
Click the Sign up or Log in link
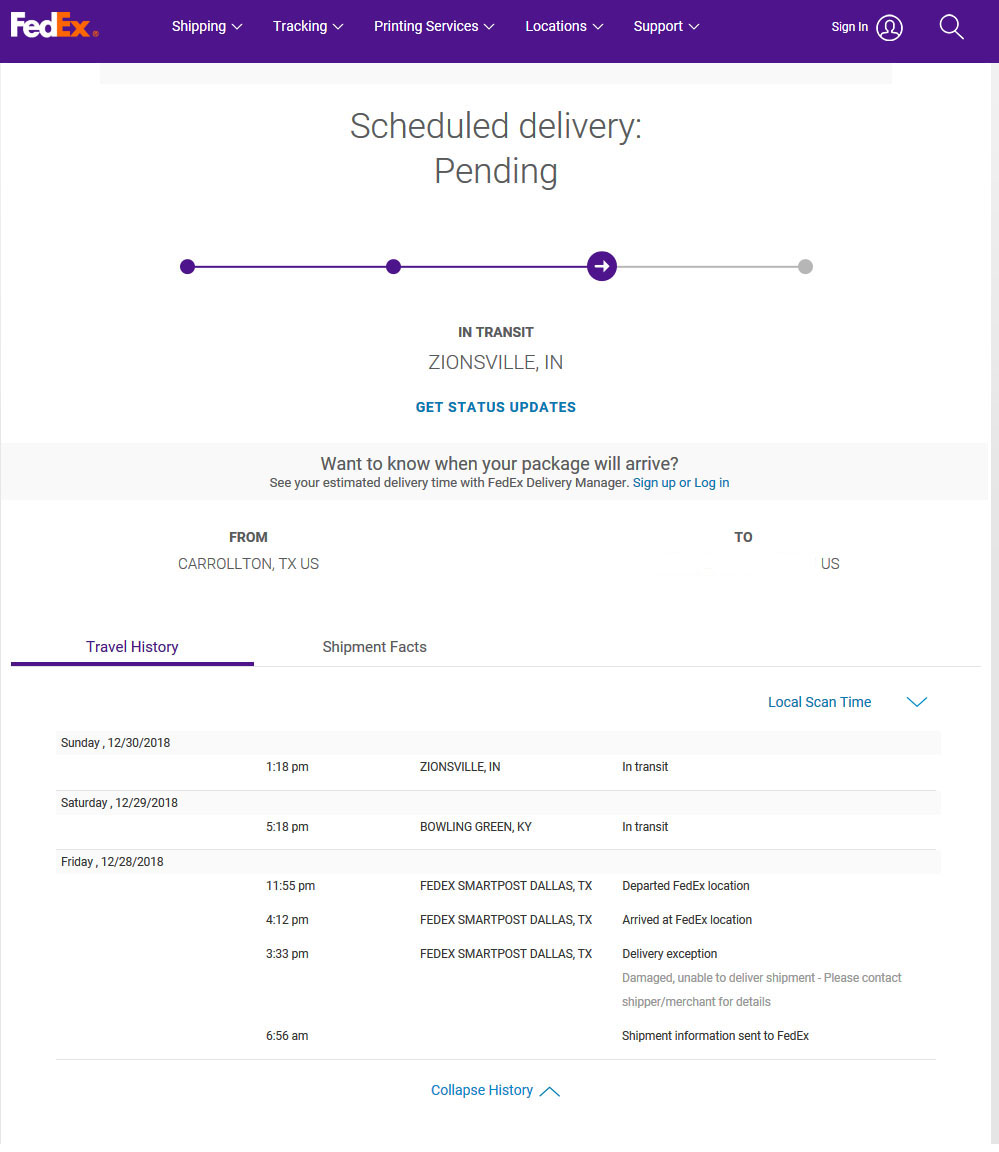(x=681, y=483)
